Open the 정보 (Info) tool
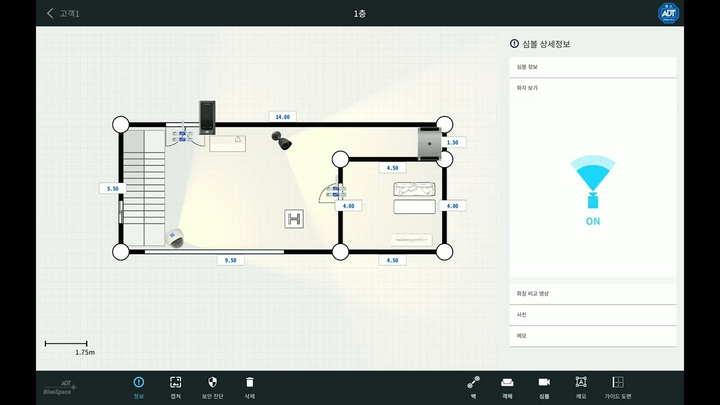This screenshot has width=720, height=405. [x=138, y=386]
